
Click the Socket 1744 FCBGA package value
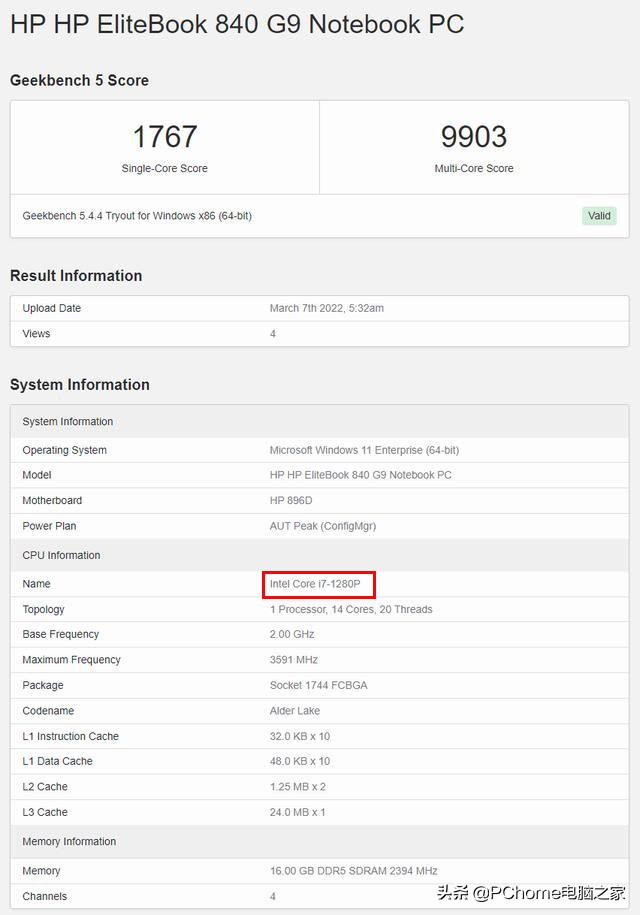318,685
